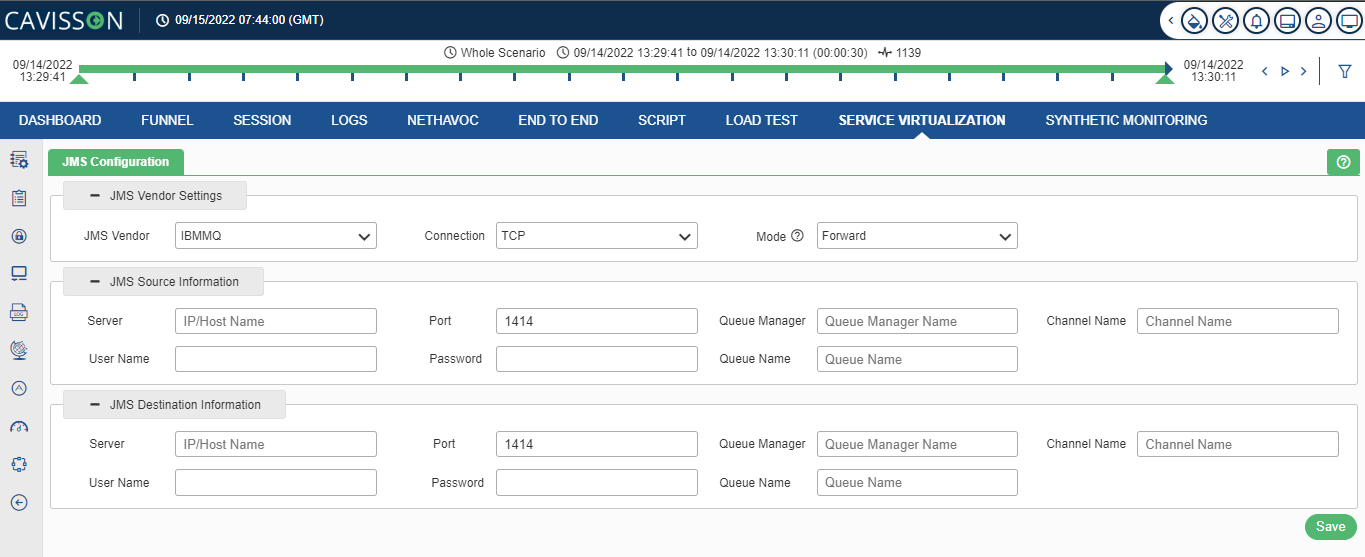This screenshot has width=1365, height=557.
Task: Open the NETHAVOC menu
Action: (443, 120)
